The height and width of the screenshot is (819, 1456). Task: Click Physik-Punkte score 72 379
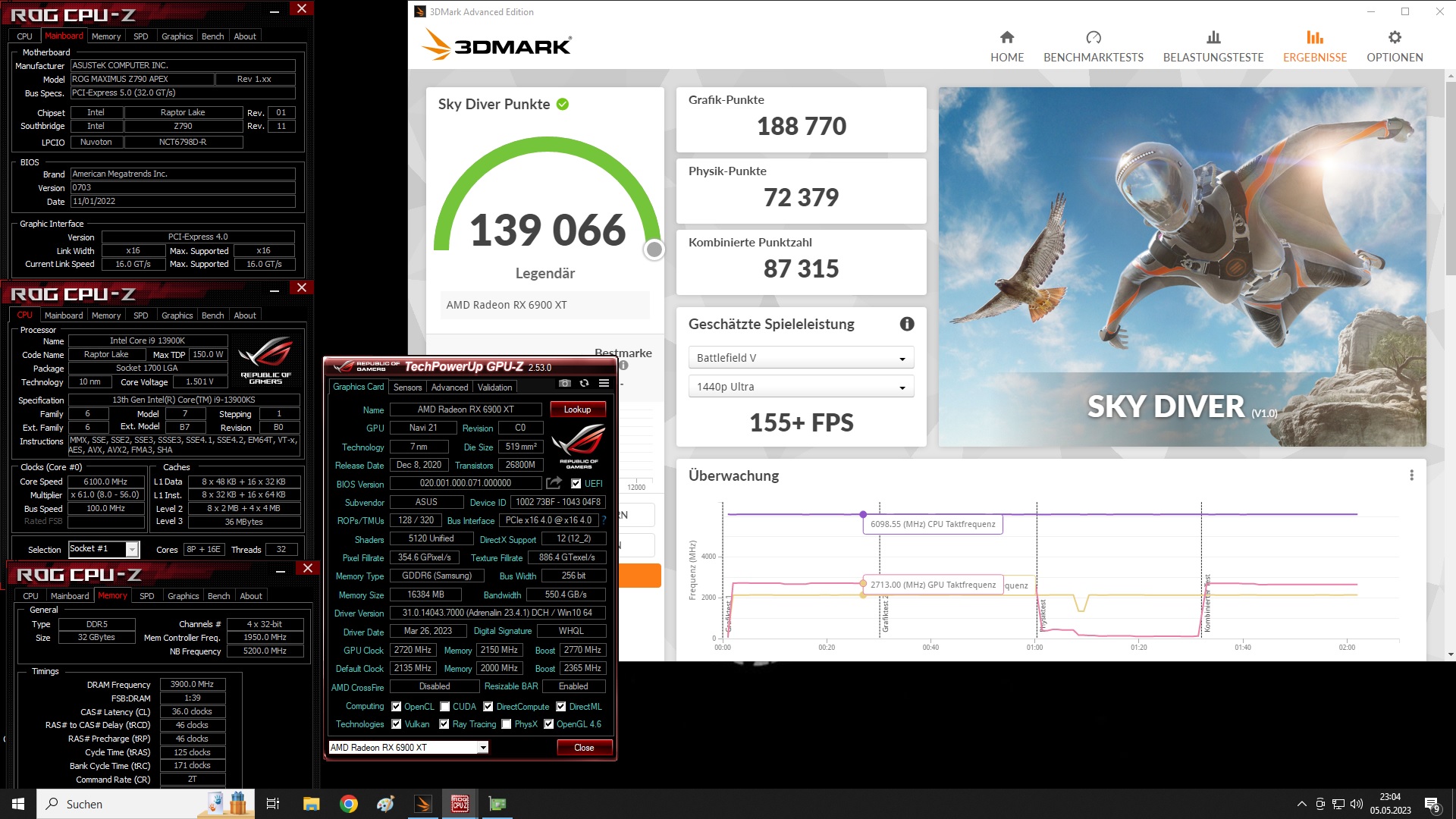point(801,197)
